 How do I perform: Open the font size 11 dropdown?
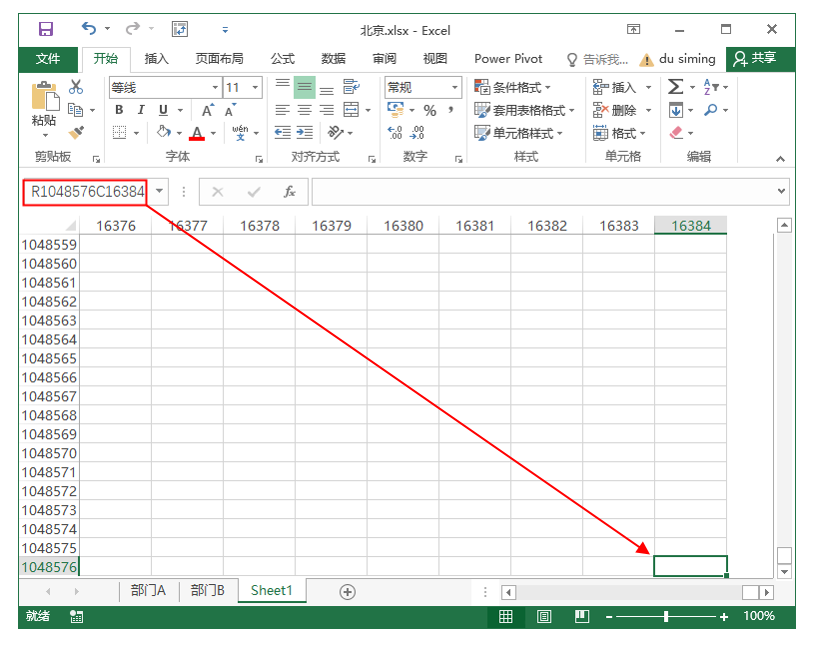click(x=255, y=88)
